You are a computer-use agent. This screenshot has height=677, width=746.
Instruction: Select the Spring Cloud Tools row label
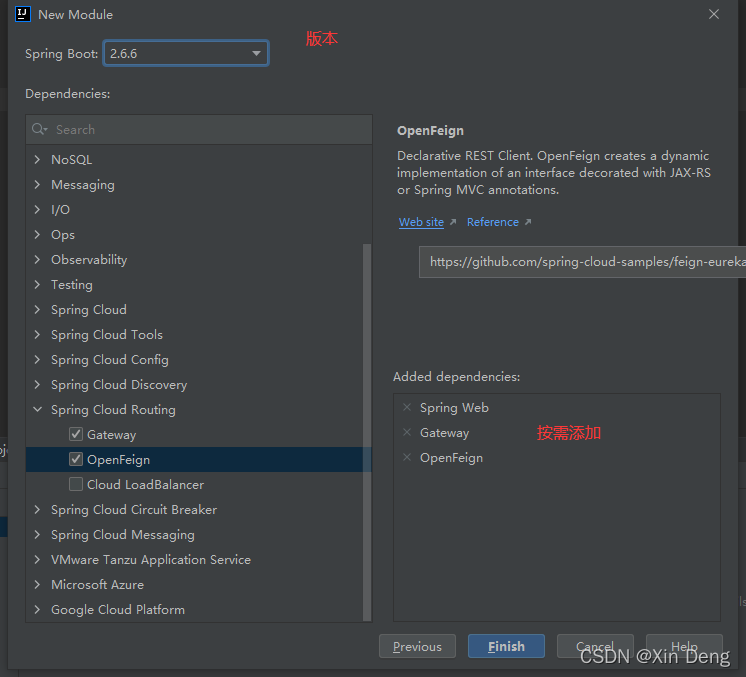[107, 334]
